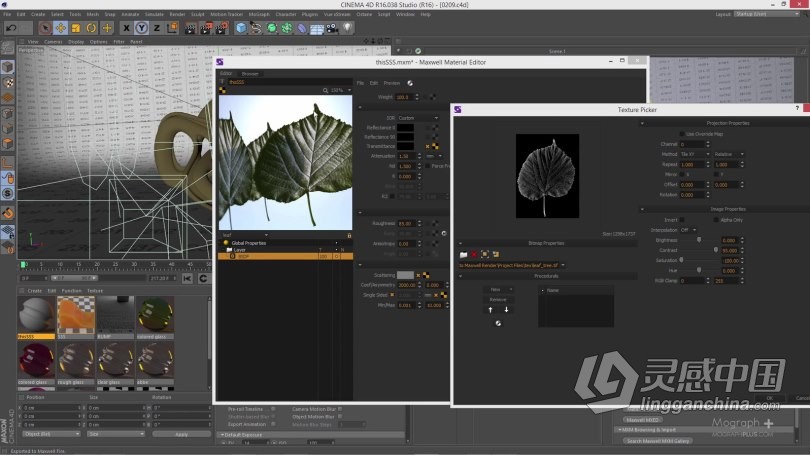Viewport: 810px width, 455px height.
Task: Collapse the Projection Properties section
Action: (x=642, y=123)
